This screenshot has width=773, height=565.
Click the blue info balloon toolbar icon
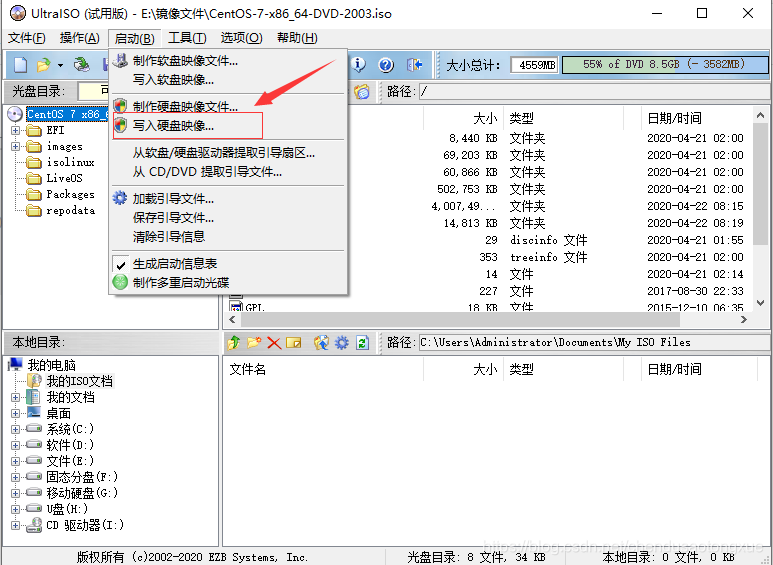pyautogui.click(x=358, y=65)
